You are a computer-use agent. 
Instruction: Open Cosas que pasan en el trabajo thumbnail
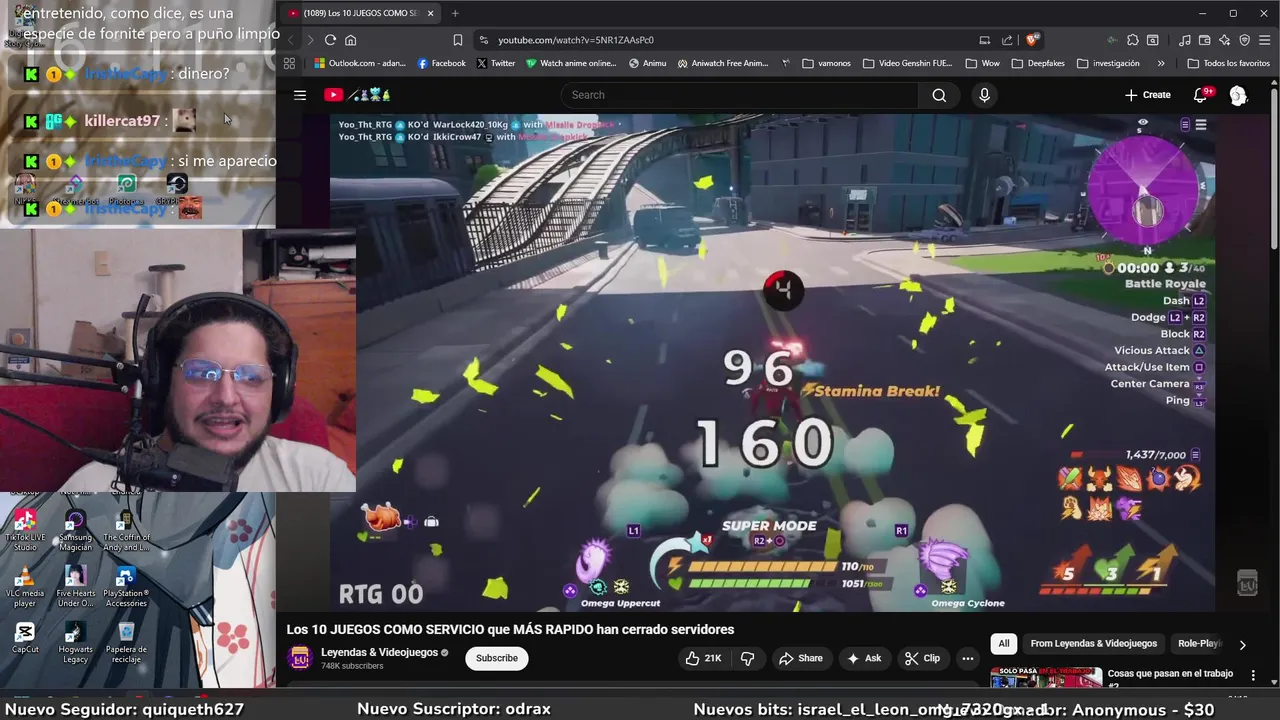(1046, 678)
